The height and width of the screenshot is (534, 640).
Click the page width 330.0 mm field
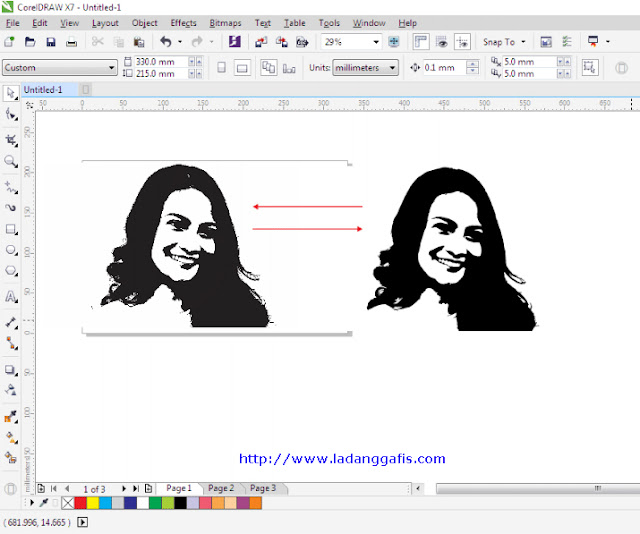(160, 62)
